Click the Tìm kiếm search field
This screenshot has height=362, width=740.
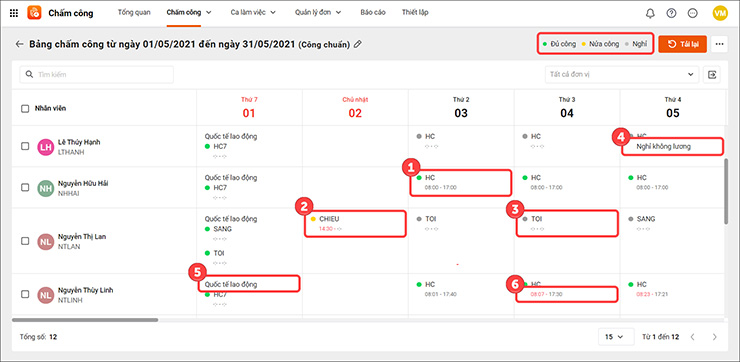coord(97,75)
